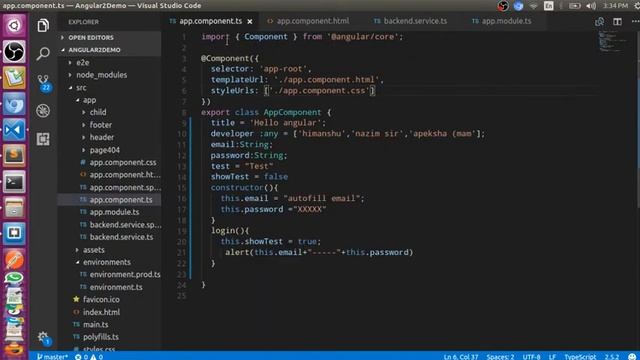Expand the assets folder
The height and width of the screenshot is (360, 640).
click(109, 250)
